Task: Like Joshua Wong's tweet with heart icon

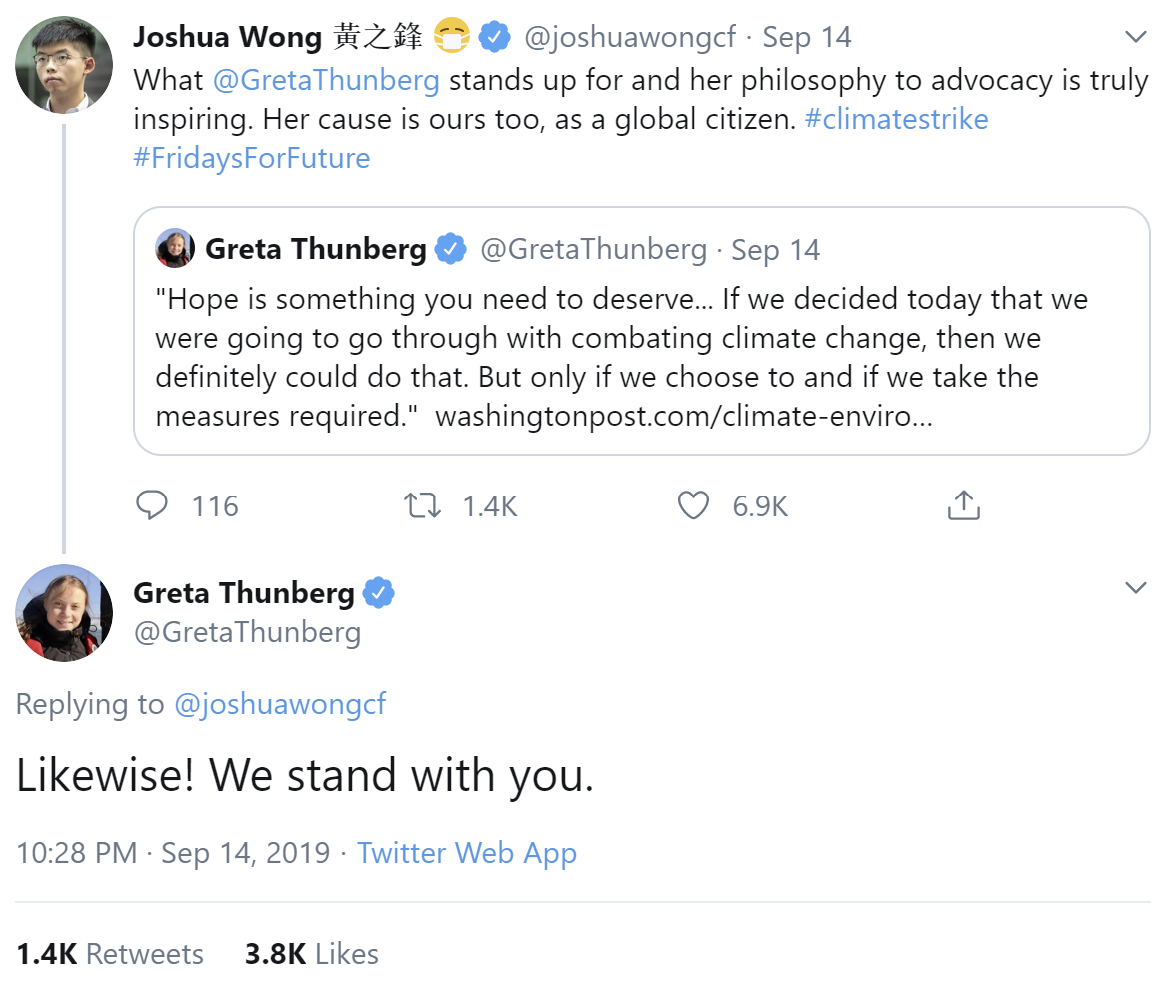Action: click(693, 505)
